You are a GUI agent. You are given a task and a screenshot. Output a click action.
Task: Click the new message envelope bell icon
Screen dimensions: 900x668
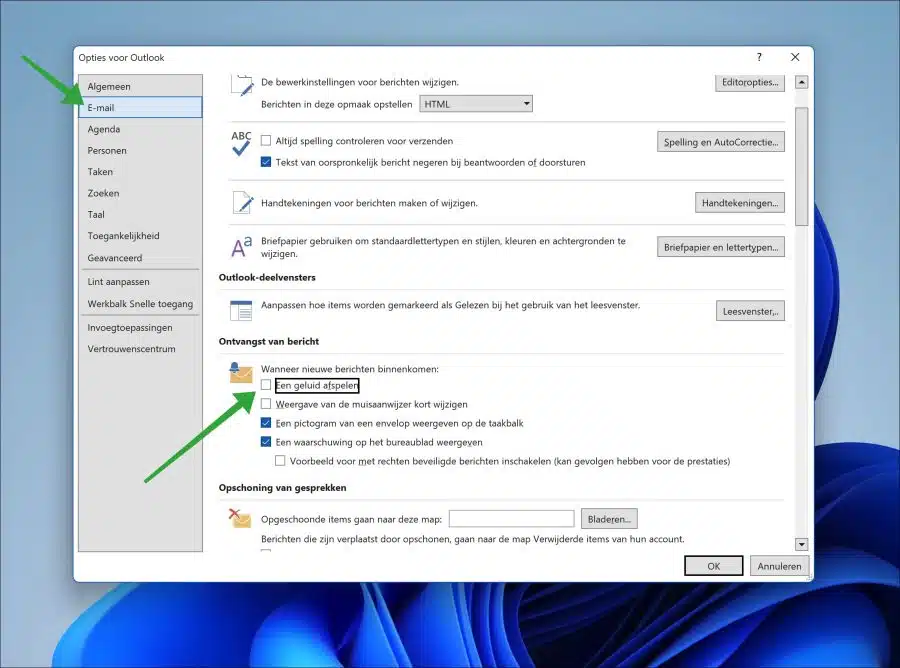[x=240, y=372]
